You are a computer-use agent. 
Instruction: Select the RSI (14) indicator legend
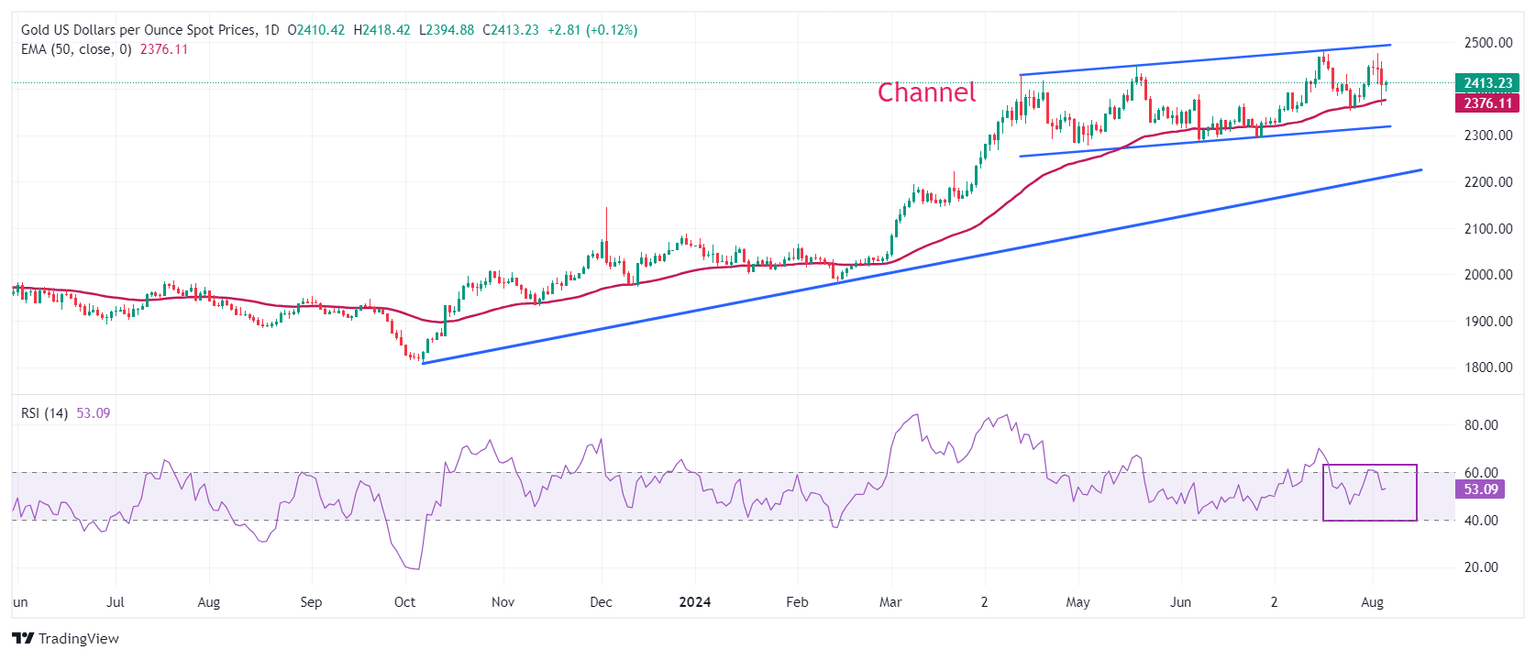coord(44,413)
